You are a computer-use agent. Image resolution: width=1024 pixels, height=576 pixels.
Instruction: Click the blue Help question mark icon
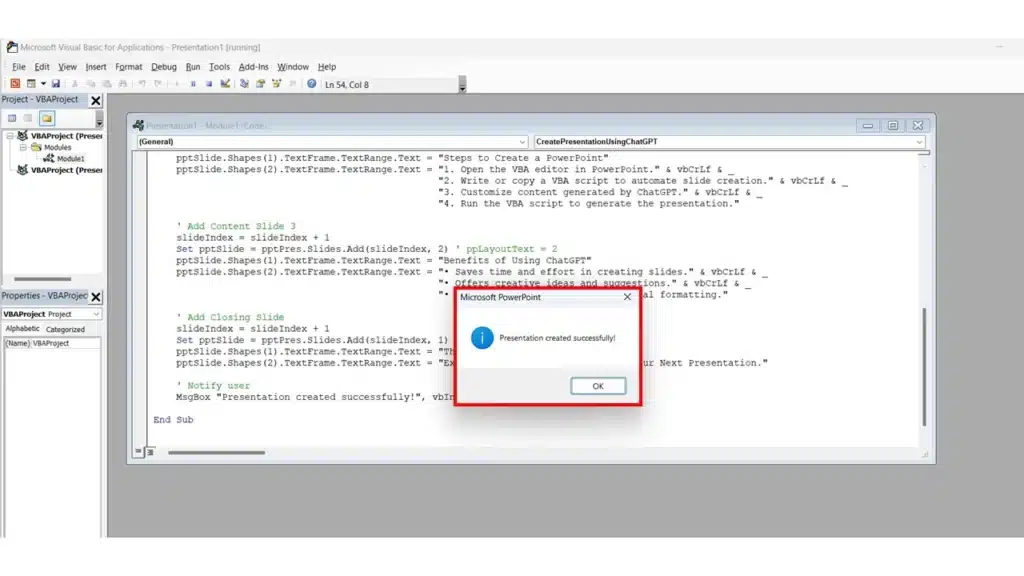coord(312,84)
